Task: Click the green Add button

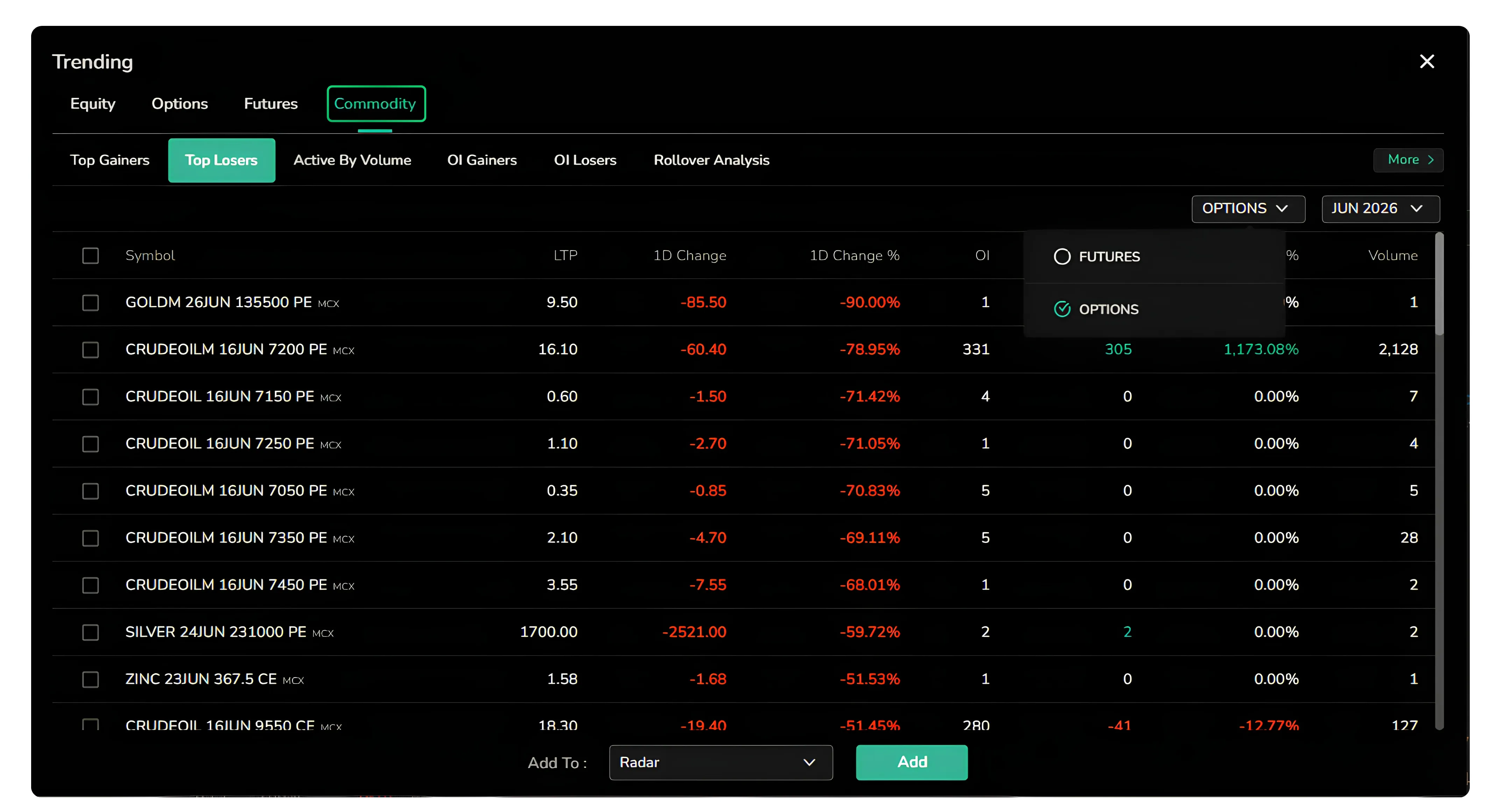Action: 911,762
